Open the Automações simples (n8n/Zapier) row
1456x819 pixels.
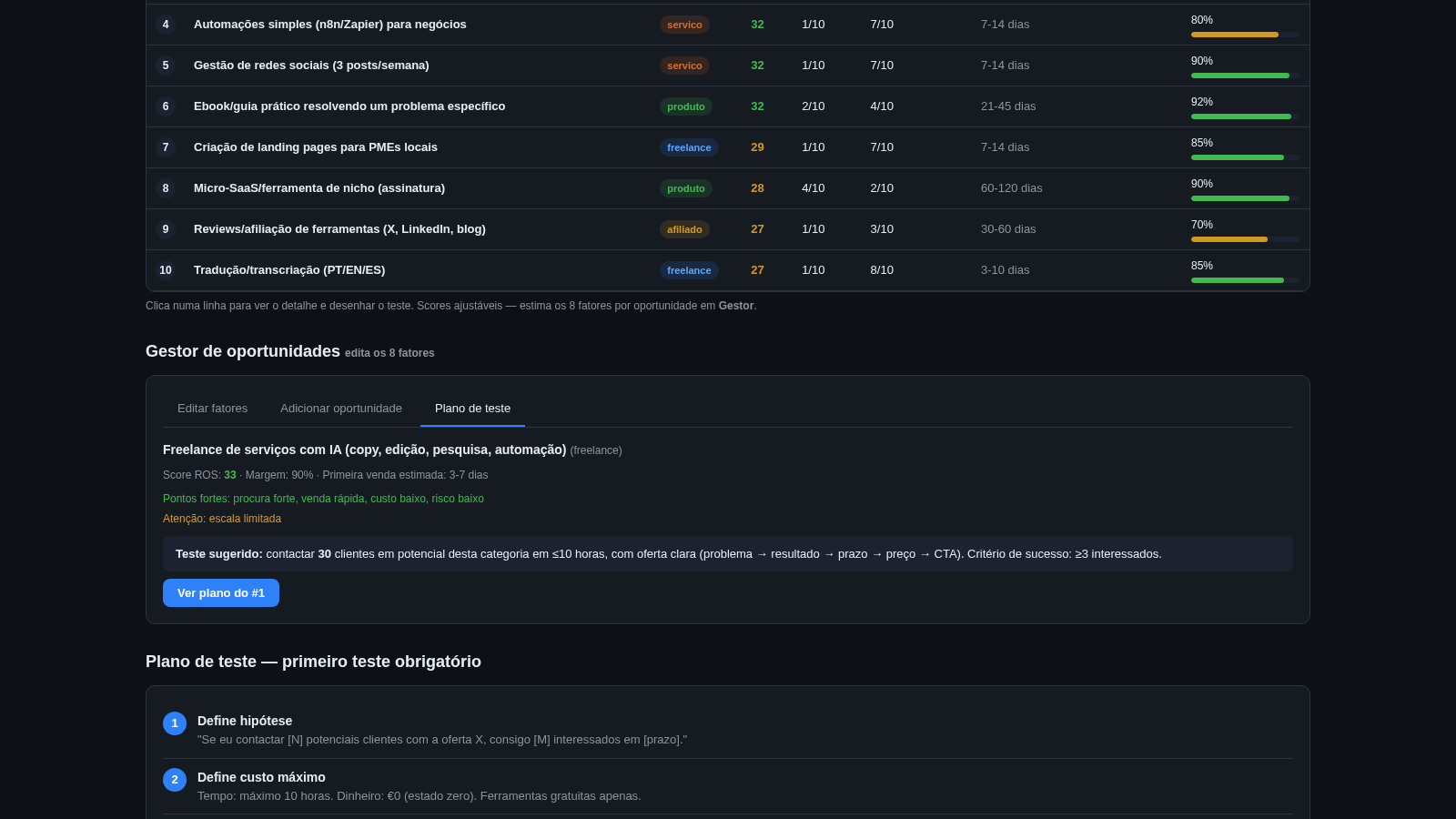click(728, 25)
